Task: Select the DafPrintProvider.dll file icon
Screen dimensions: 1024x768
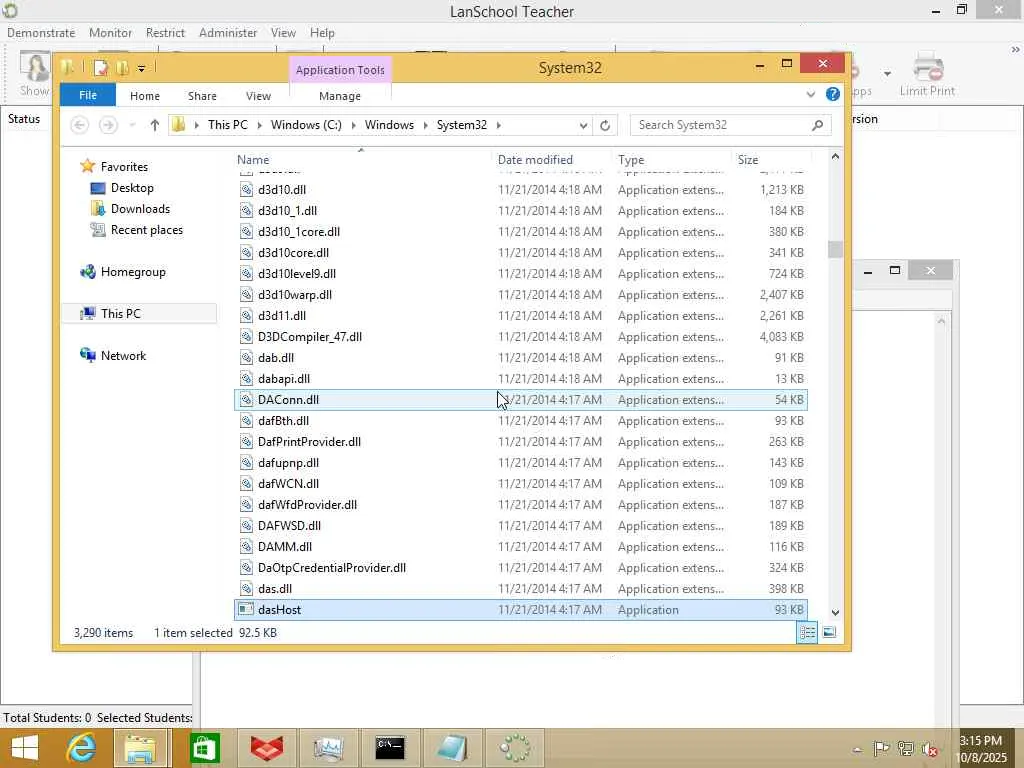Action: [246, 441]
